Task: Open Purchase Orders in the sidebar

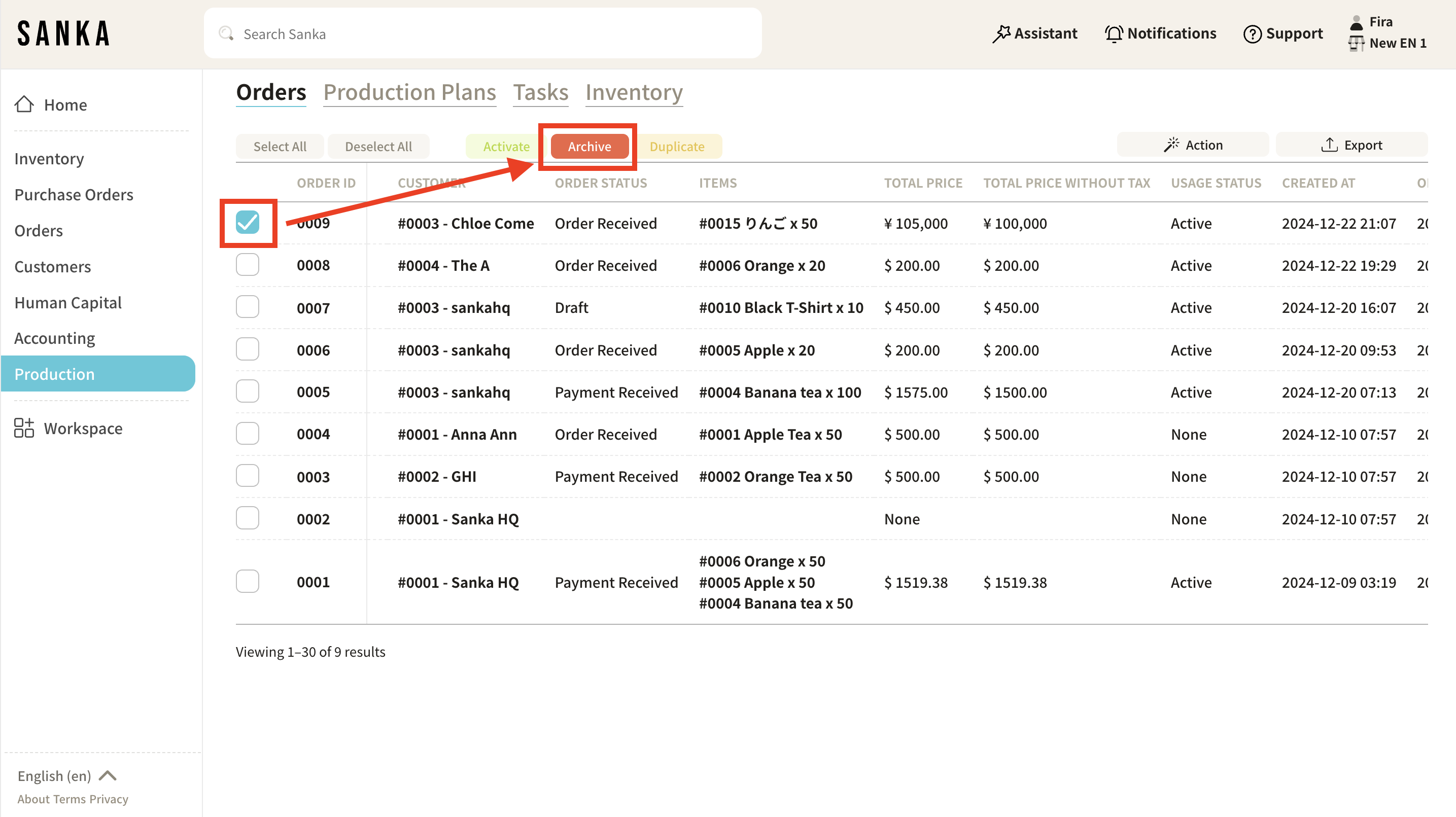Action: click(74, 194)
